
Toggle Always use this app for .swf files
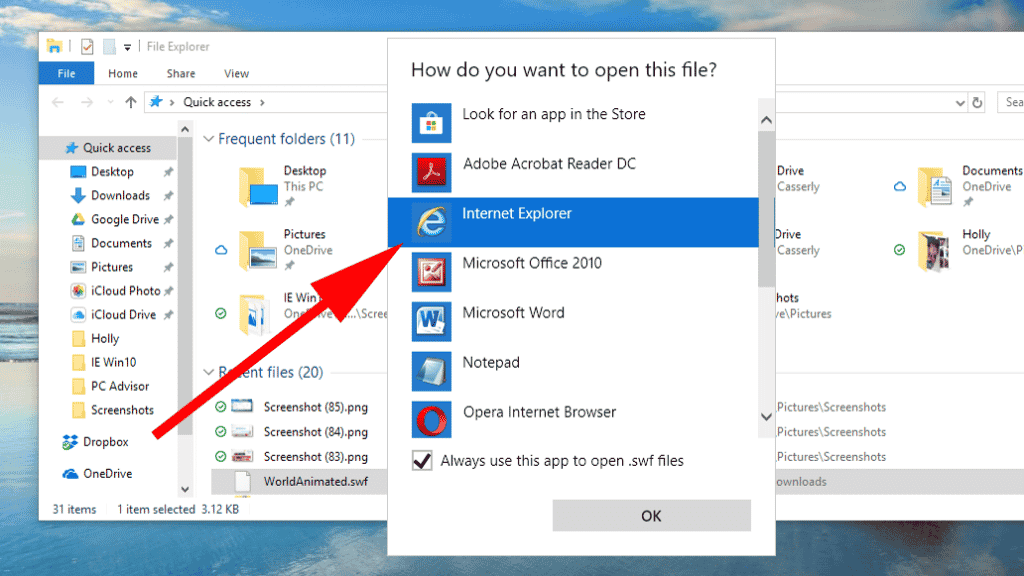(x=422, y=460)
